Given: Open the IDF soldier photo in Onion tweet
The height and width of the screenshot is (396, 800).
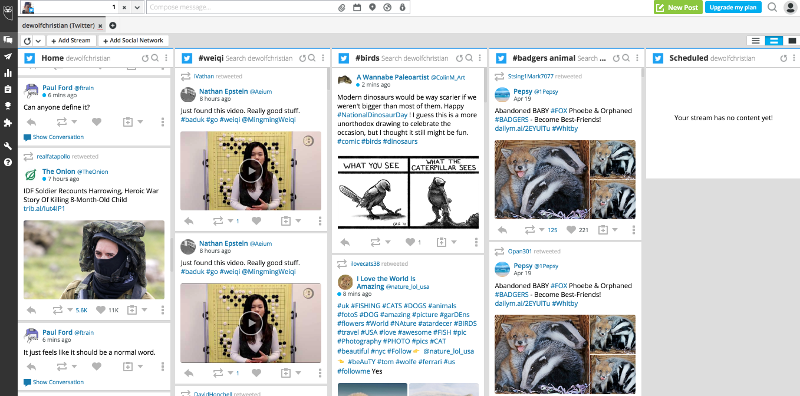Looking at the screenshot, I should [x=94, y=259].
